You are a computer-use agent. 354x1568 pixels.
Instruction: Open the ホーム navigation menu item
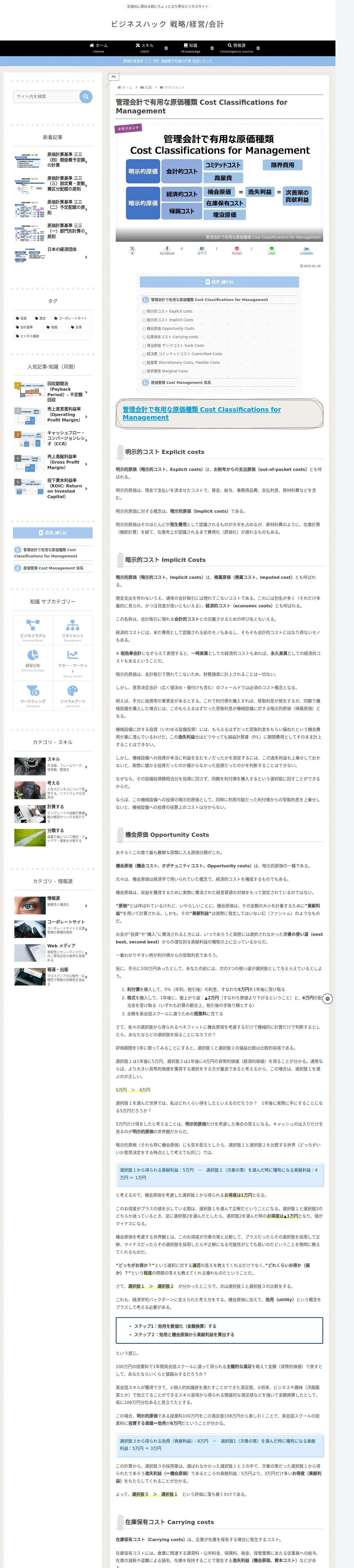click(x=98, y=48)
